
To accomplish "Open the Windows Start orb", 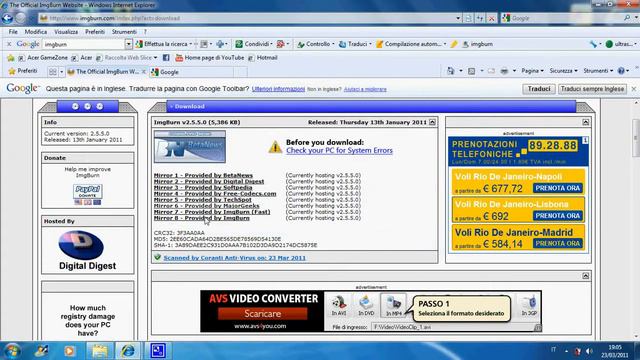I will coord(12,351).
